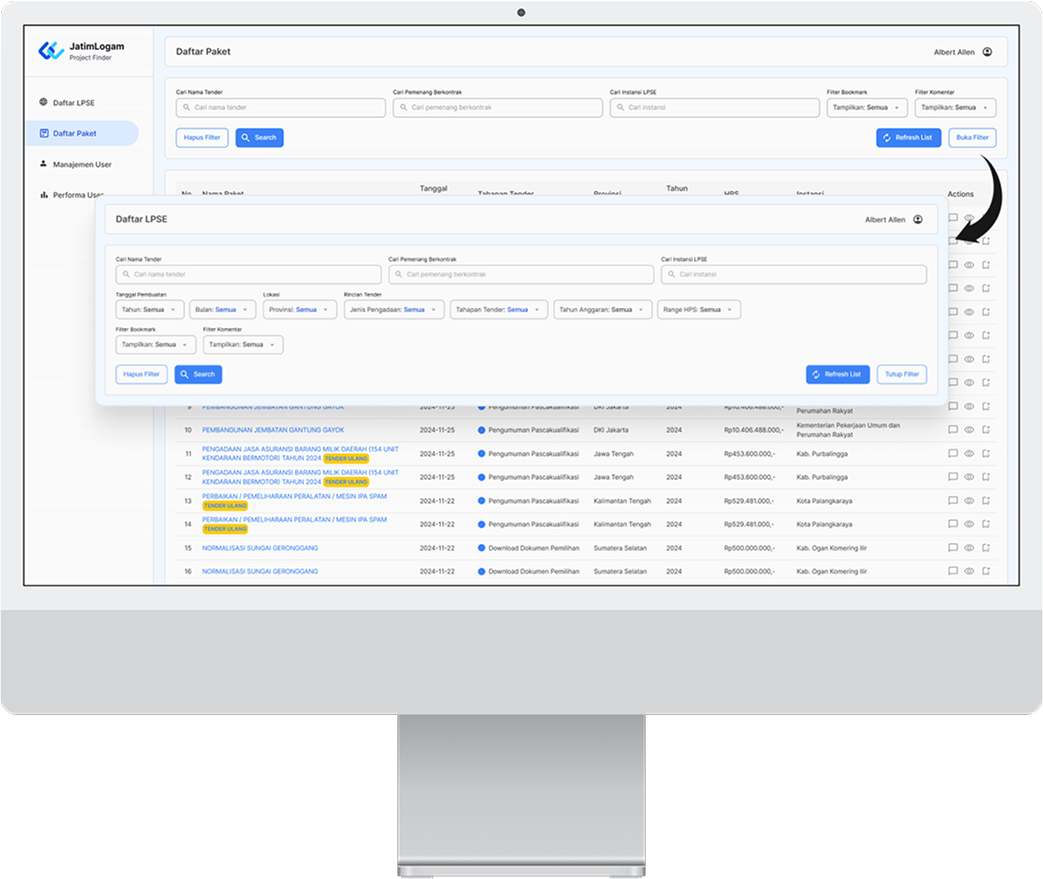Click Refresh List beside Tutup Filter
This screenshot has width=1043, height=879.
point(837,374)
